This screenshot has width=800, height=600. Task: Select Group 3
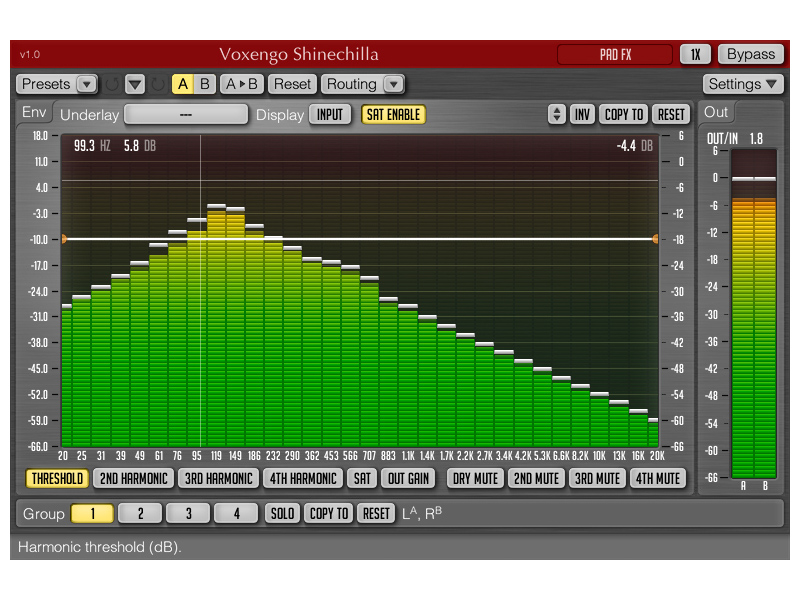coord(188,513)
